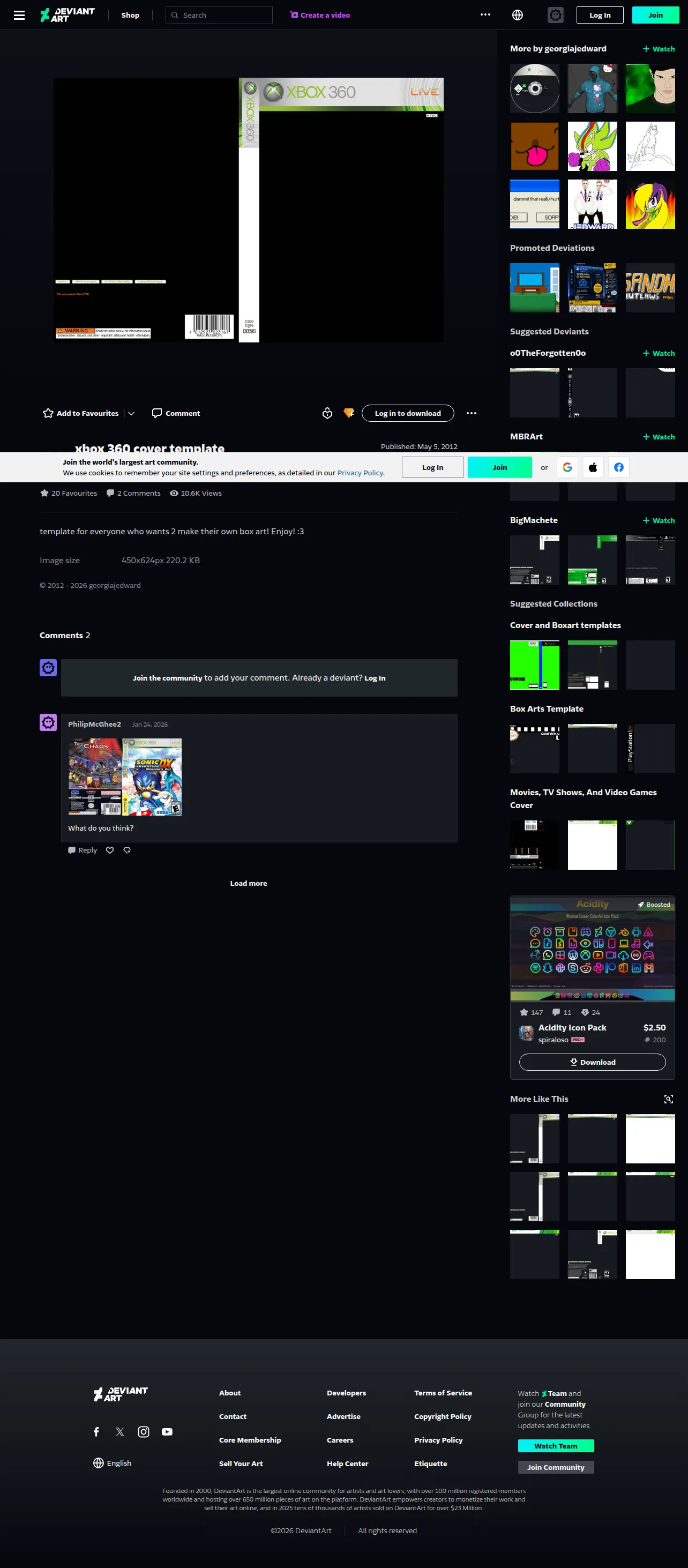Open the Help Center footer link
688x1568 pixels.
pyautogui.click(x=347, y=1464)
